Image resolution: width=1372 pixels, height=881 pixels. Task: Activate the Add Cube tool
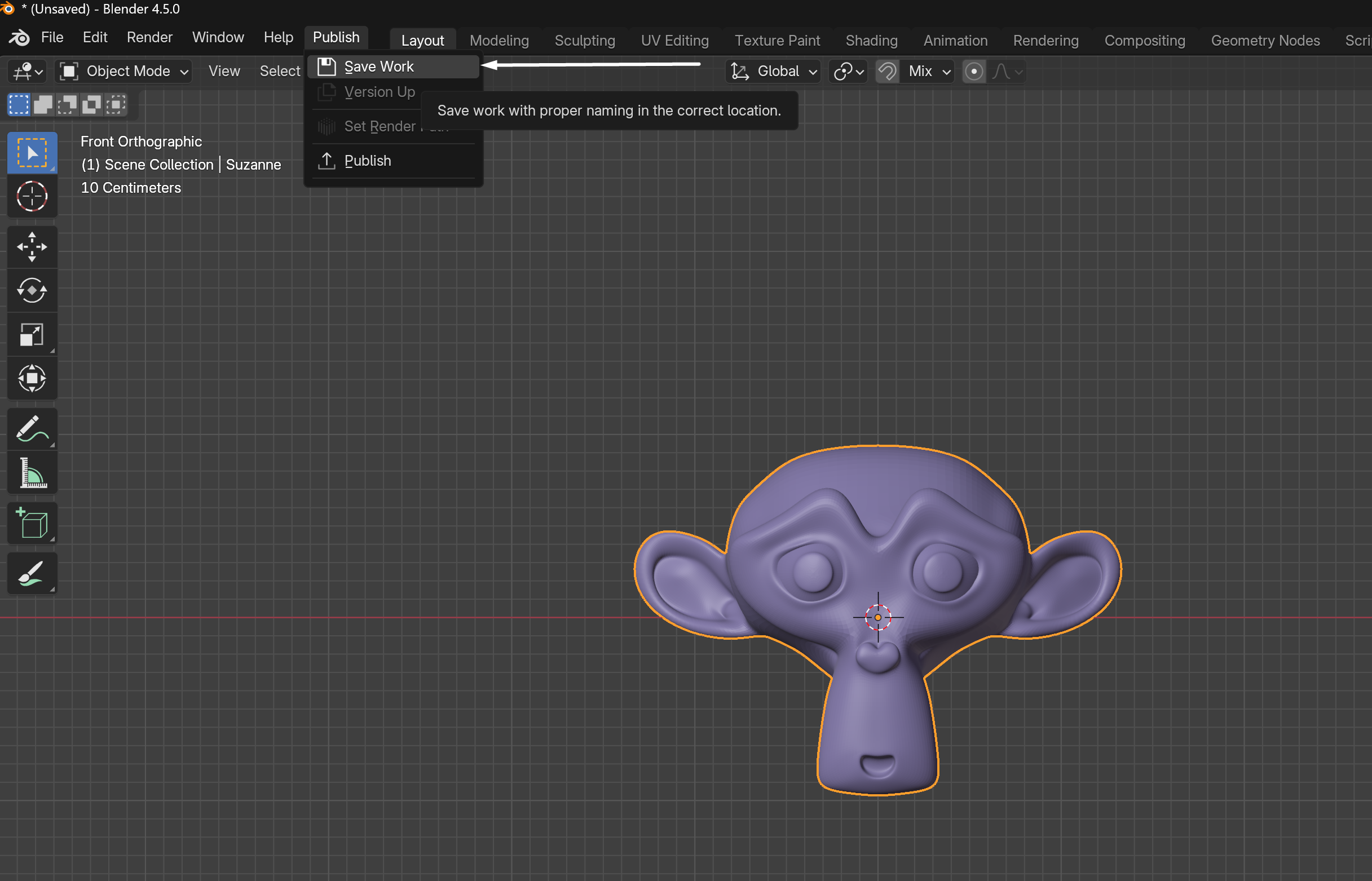(x=32, y=523)
